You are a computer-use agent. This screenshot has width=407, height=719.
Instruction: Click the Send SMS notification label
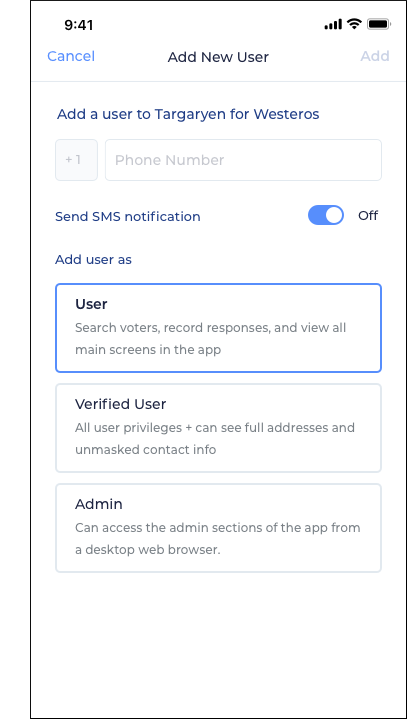128,216
